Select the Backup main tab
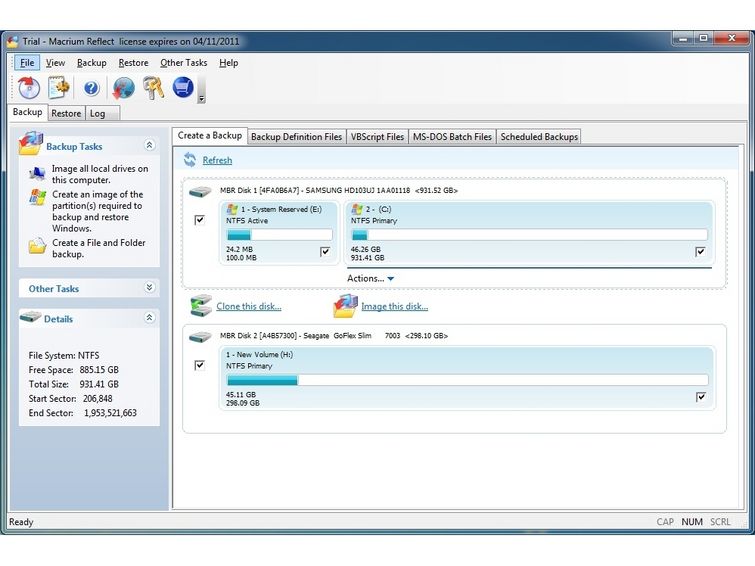This screenshot has height=566, width=755. 27,112
